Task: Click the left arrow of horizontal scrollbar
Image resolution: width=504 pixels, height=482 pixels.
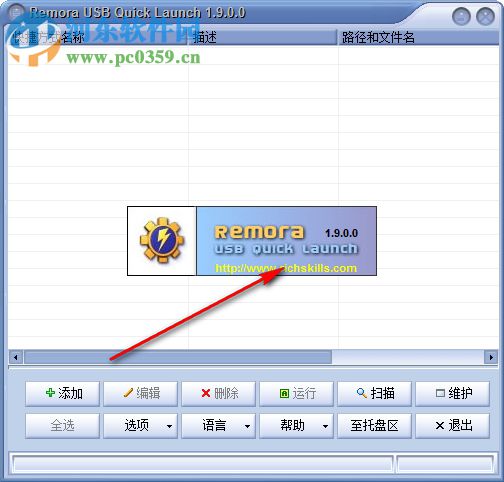Action: [15, 358]
